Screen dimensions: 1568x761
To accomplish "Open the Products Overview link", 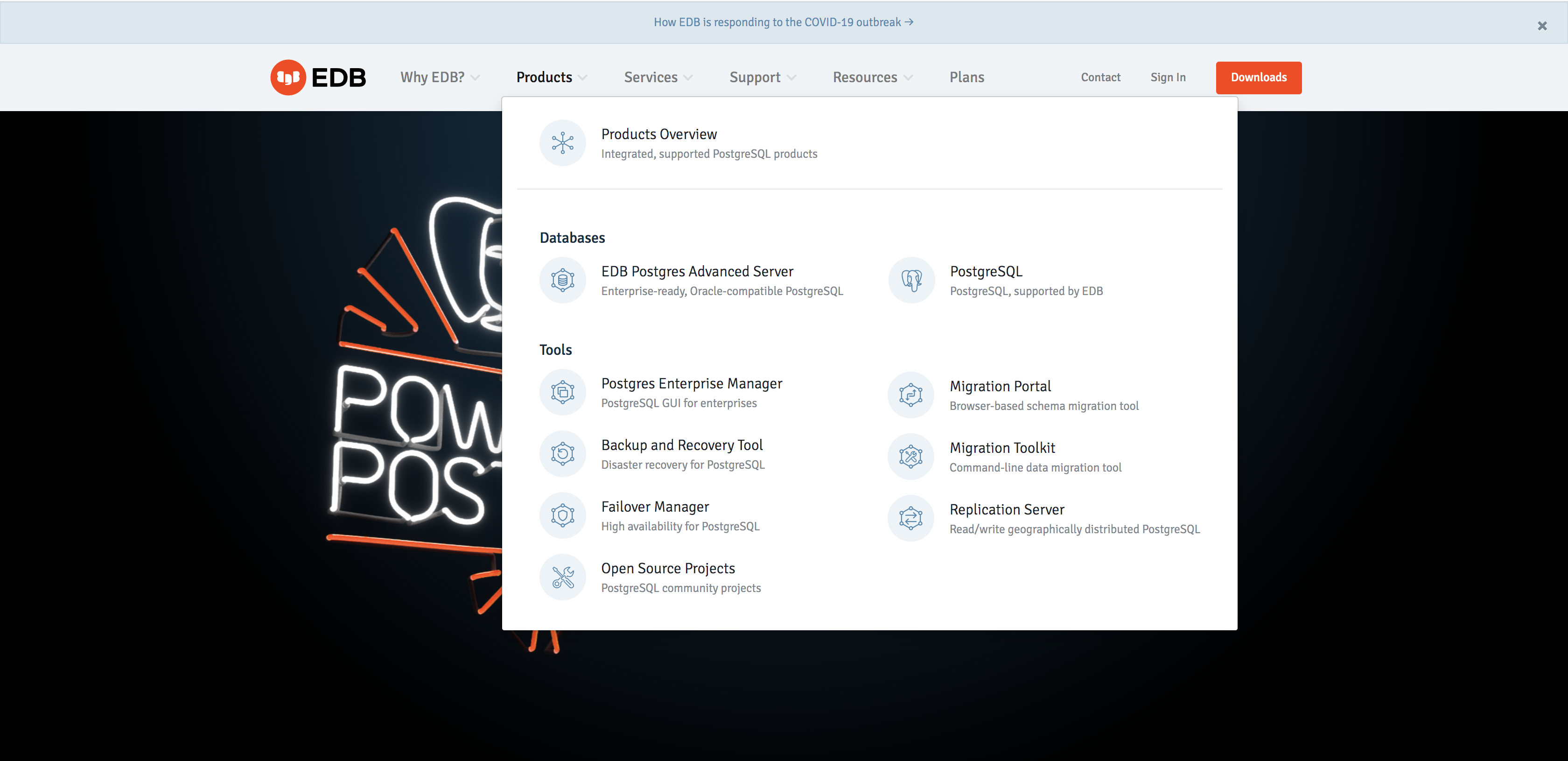I will point(659,134).
